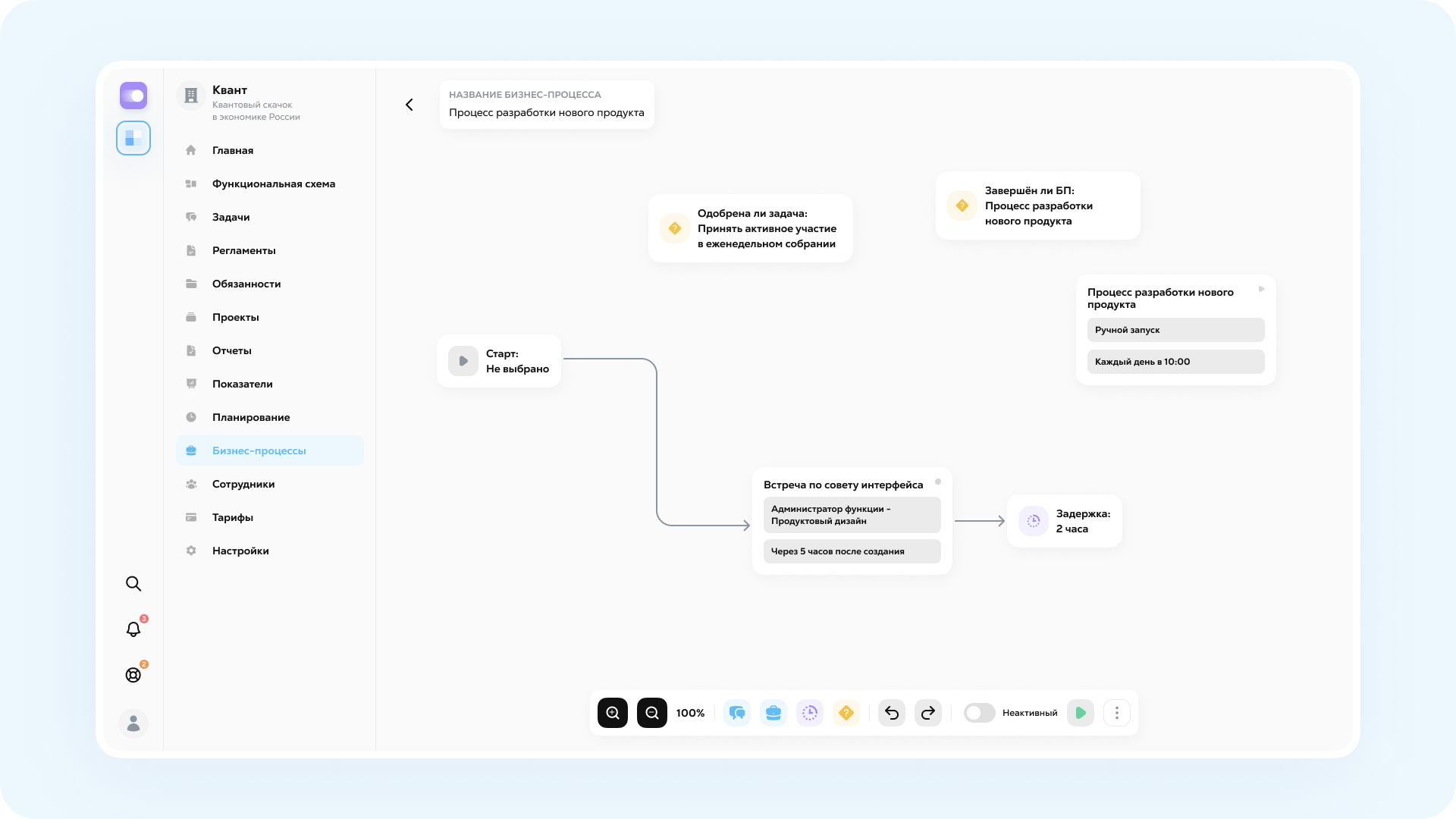Image resolution: width=1456 pixels, height=819 pixels.
Task: Add a yellow condition diamond node
Action: click(846, 713)
